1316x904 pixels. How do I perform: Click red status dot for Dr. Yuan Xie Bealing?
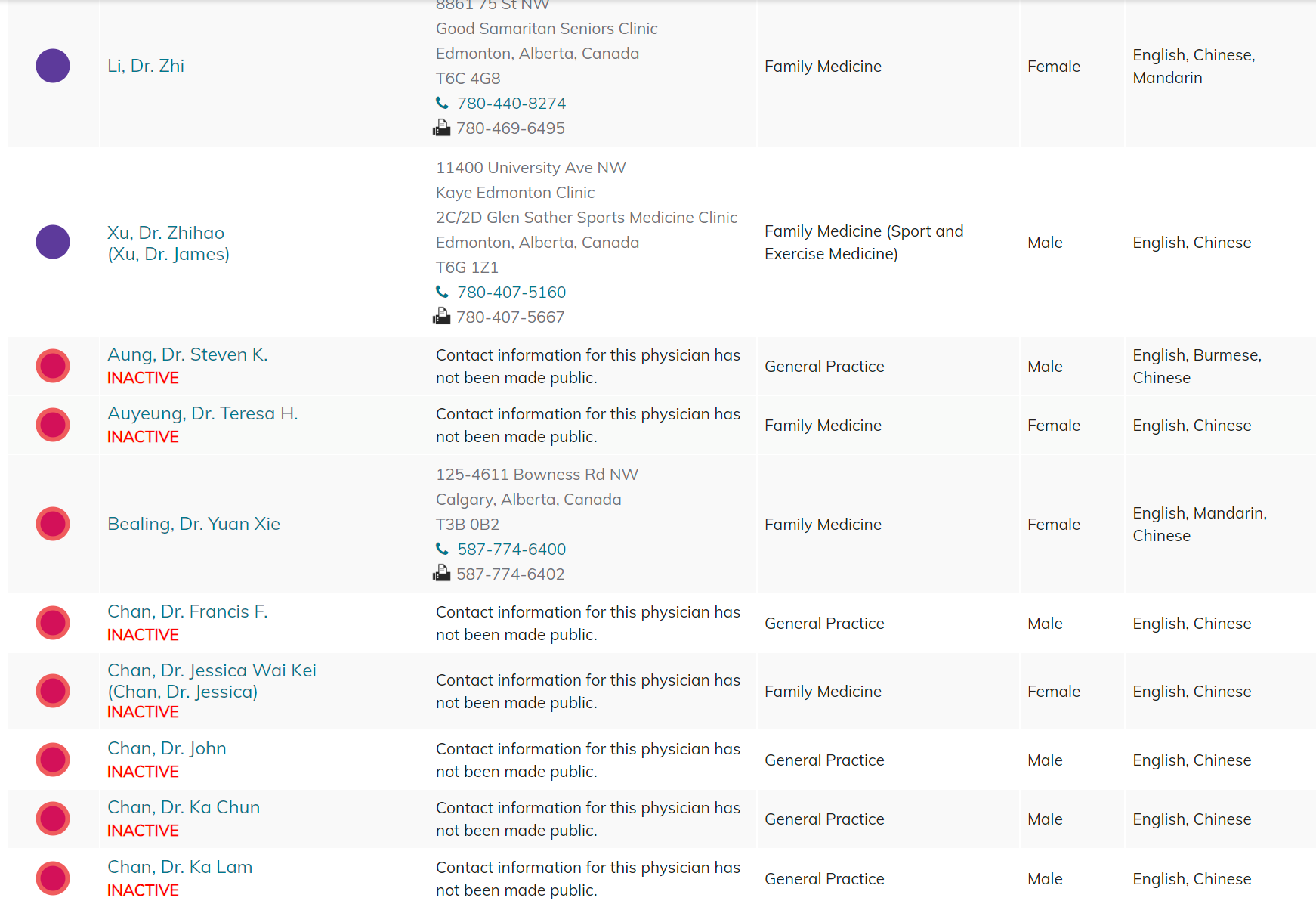click(53, 524)
